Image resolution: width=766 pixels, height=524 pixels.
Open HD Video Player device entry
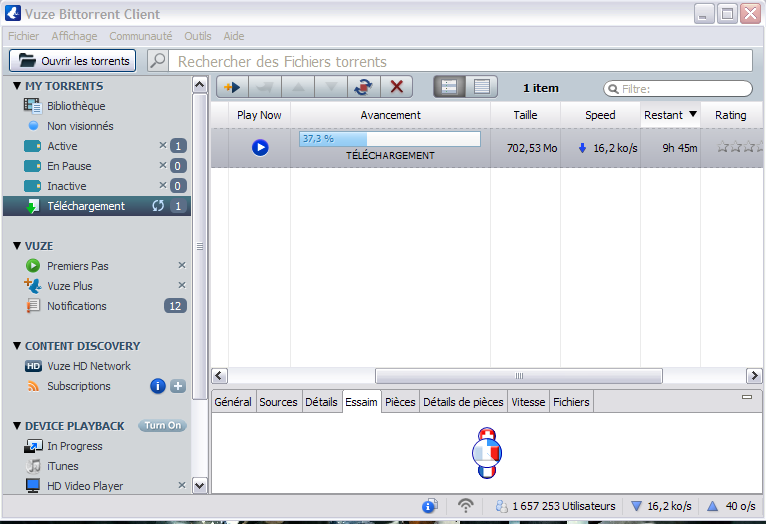(85, 486)
